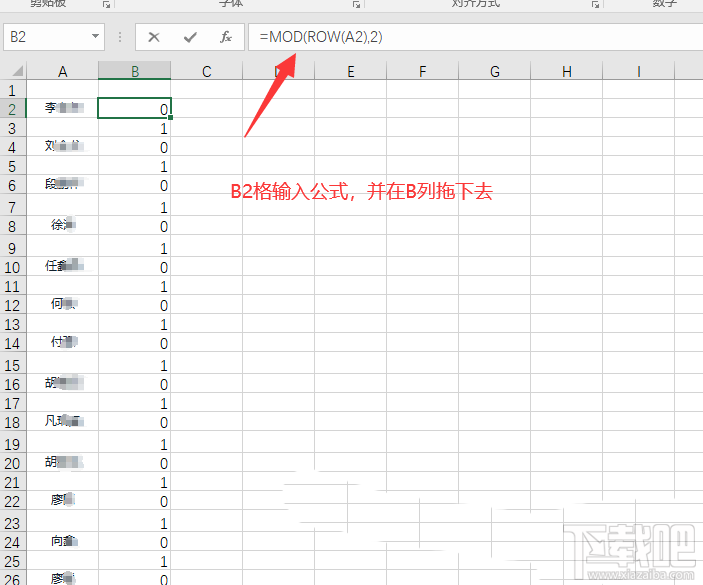
Task: Click cell A20 name starting with 胡
Action: point(62,463)
